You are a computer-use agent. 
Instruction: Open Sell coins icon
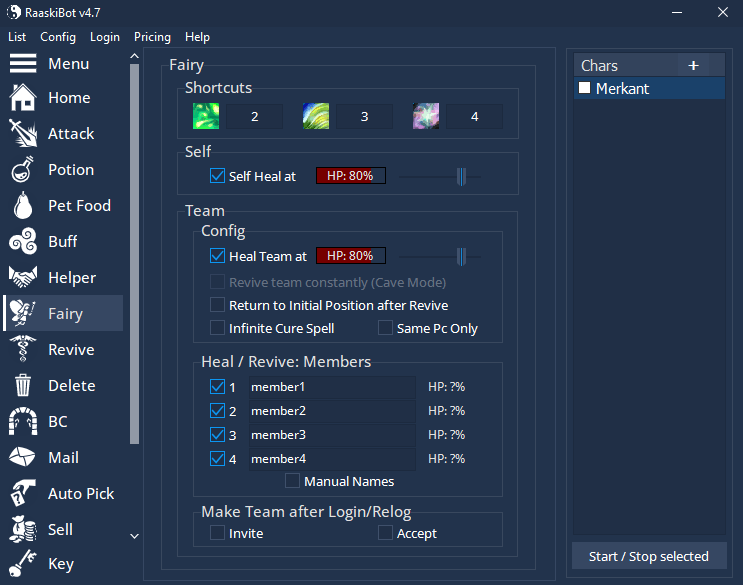[23, 530]
